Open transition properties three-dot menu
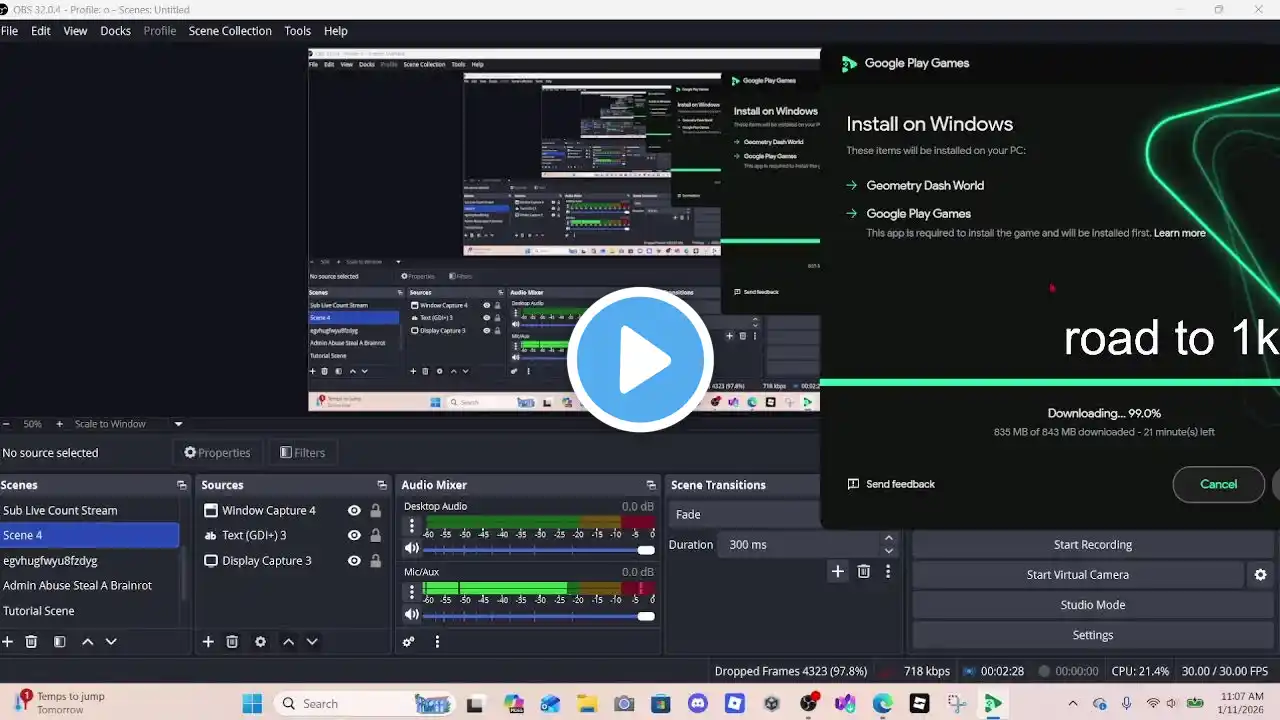 point(887,572)
